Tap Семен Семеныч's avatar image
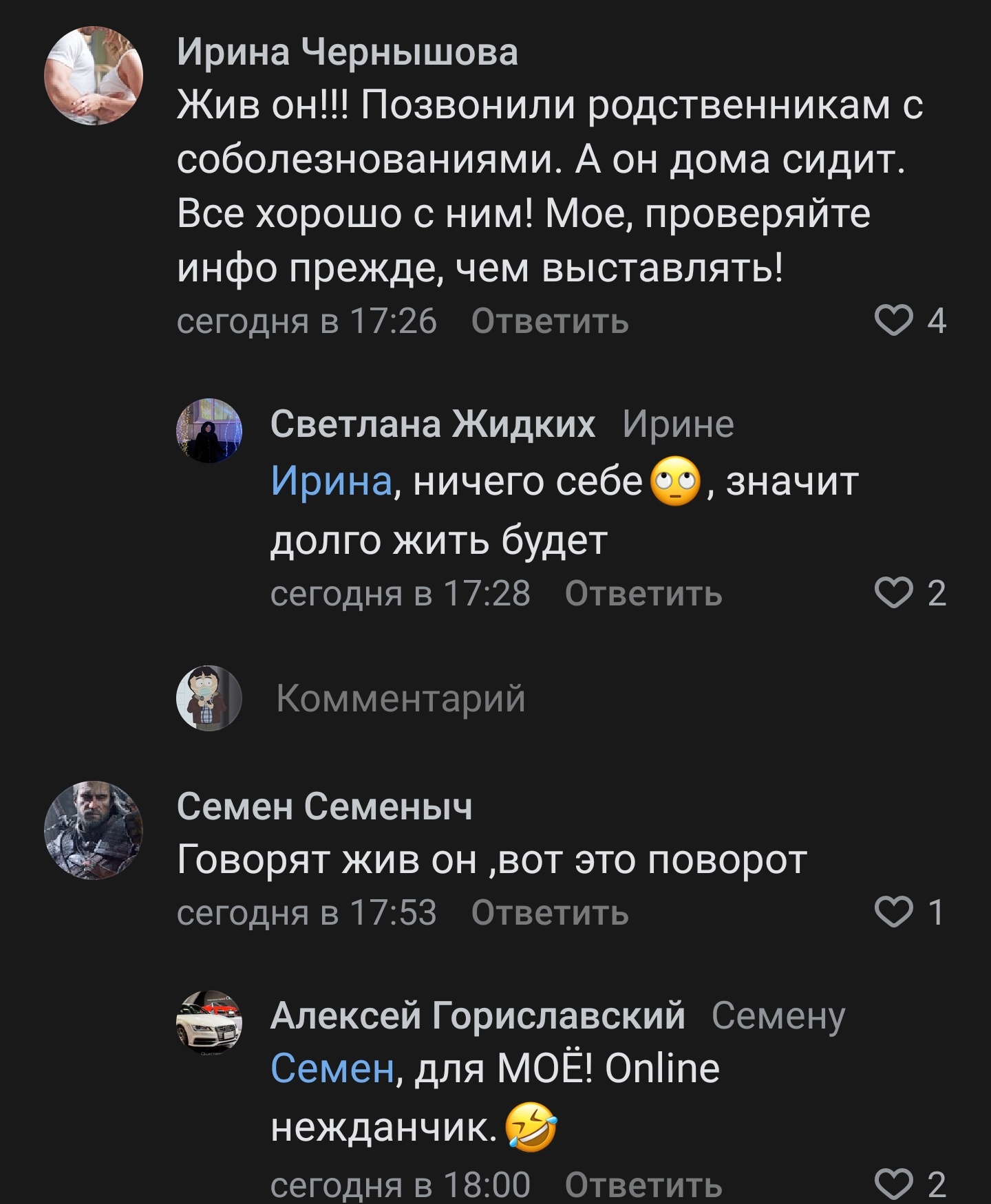 point(94,830)
